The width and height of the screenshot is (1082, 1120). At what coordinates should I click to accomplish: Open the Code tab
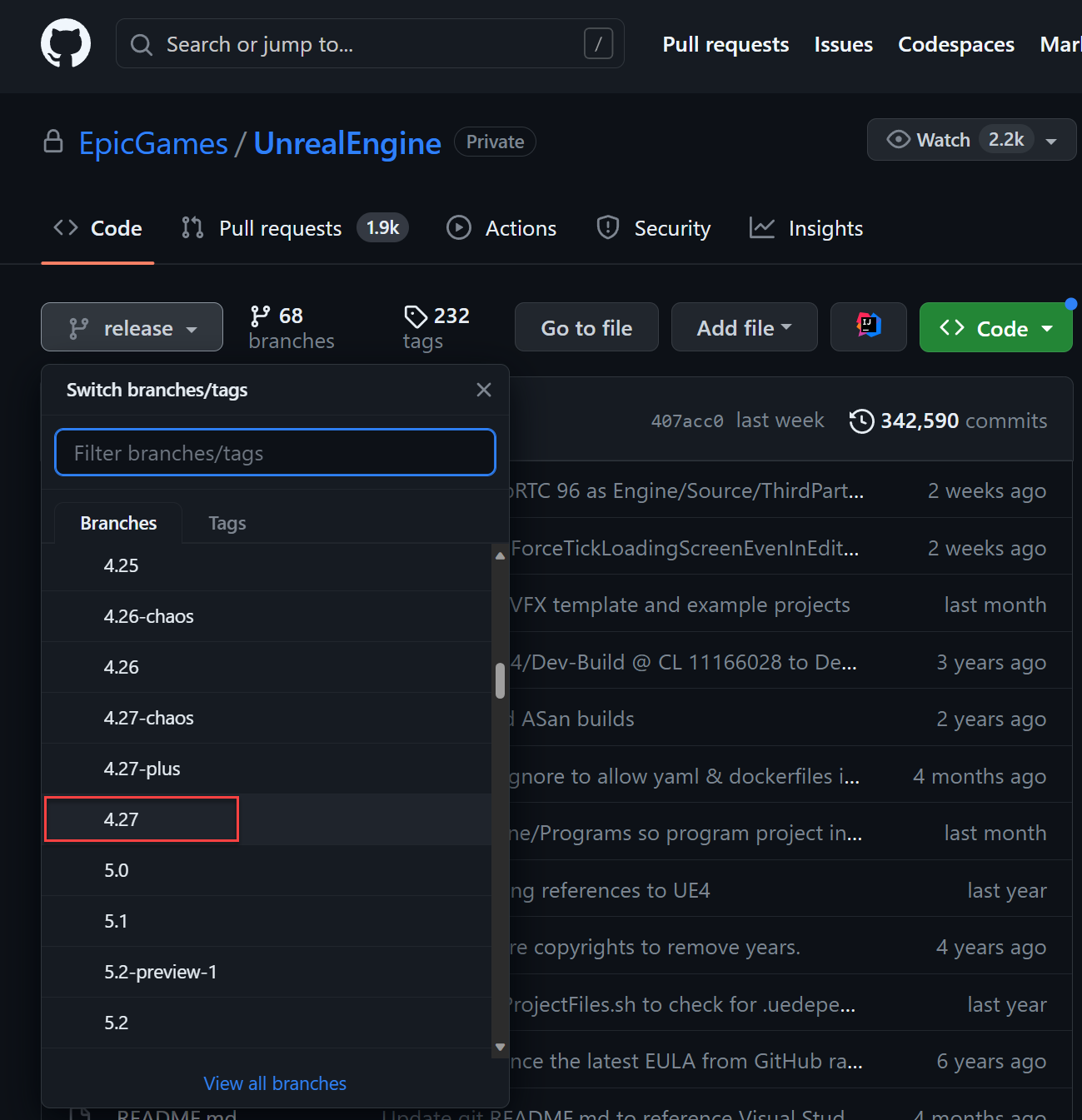98,228
